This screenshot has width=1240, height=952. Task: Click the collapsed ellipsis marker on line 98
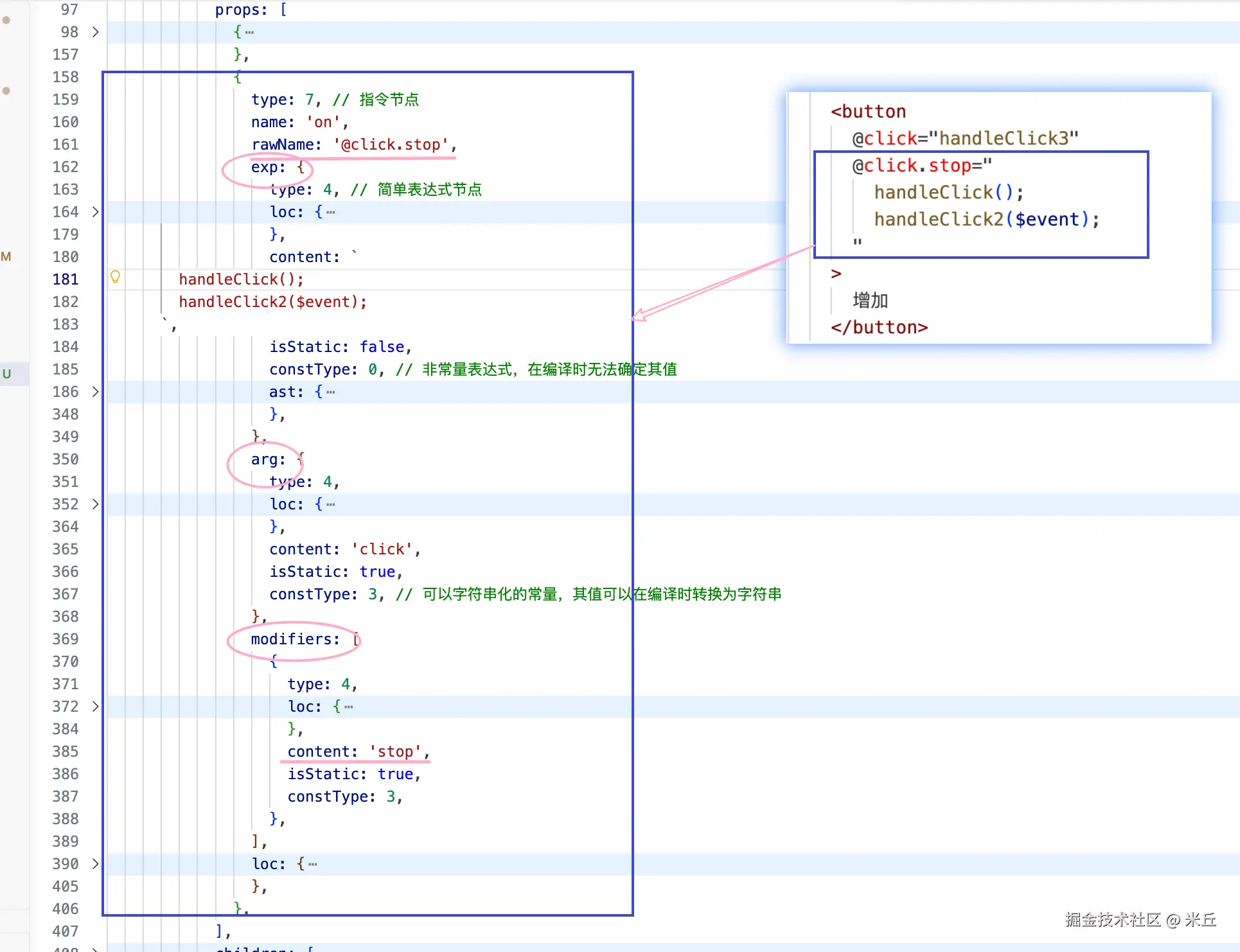point(249,32)
